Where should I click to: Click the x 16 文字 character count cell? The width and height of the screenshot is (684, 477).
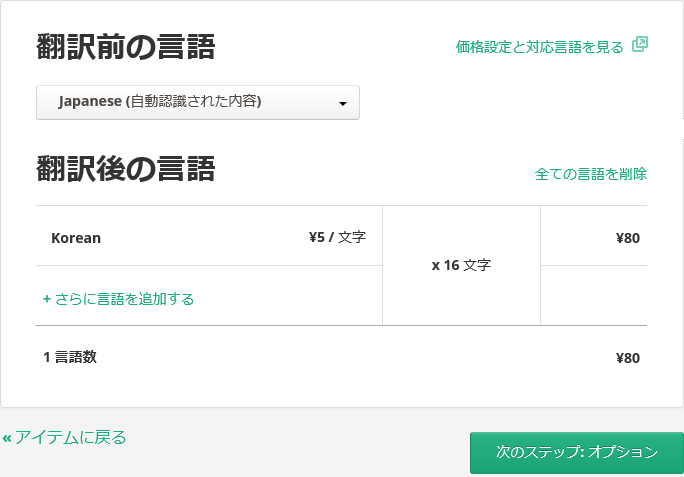point(461,265)
